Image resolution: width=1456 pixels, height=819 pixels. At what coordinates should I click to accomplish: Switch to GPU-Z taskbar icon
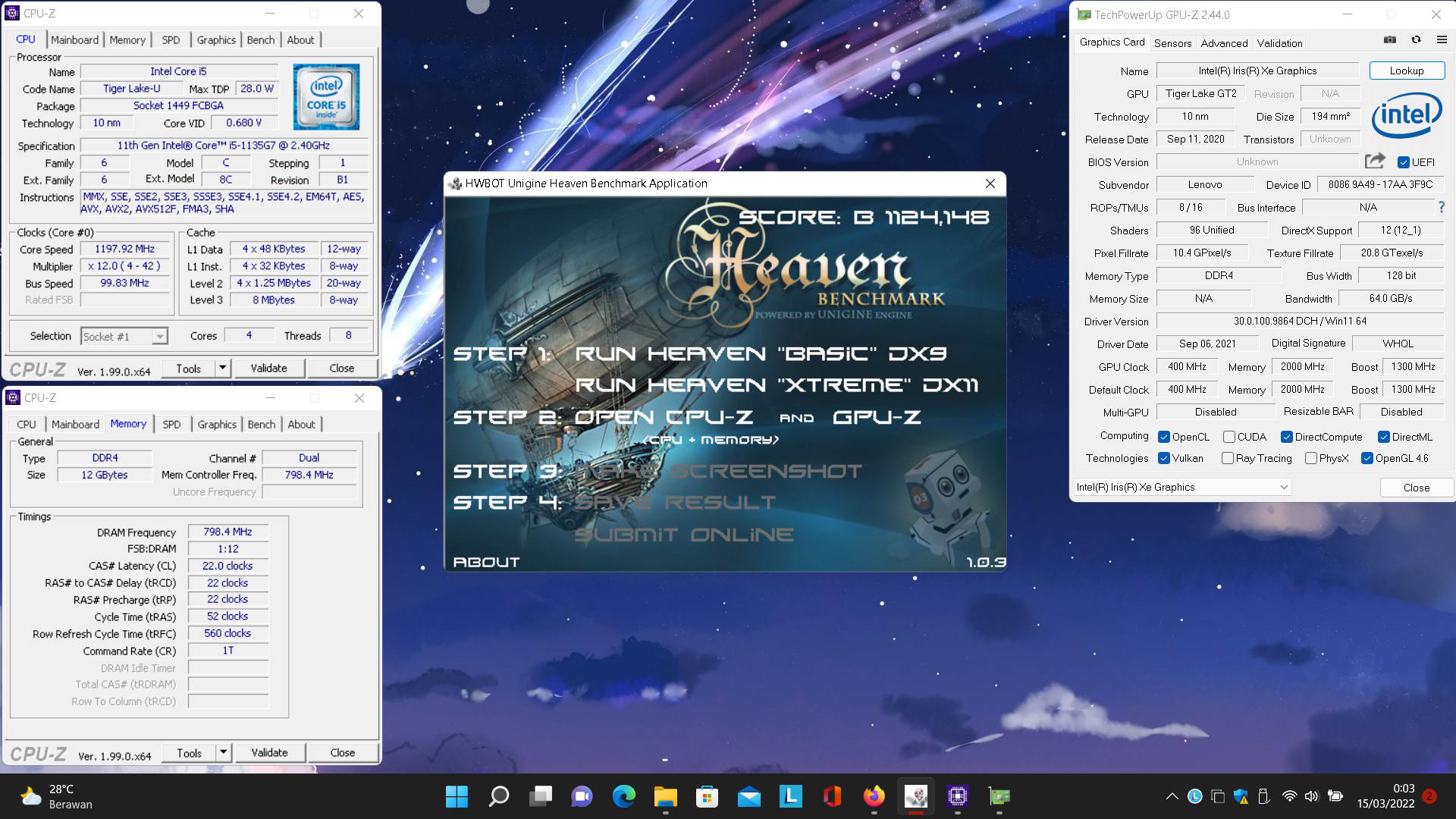tap(999, 796)
